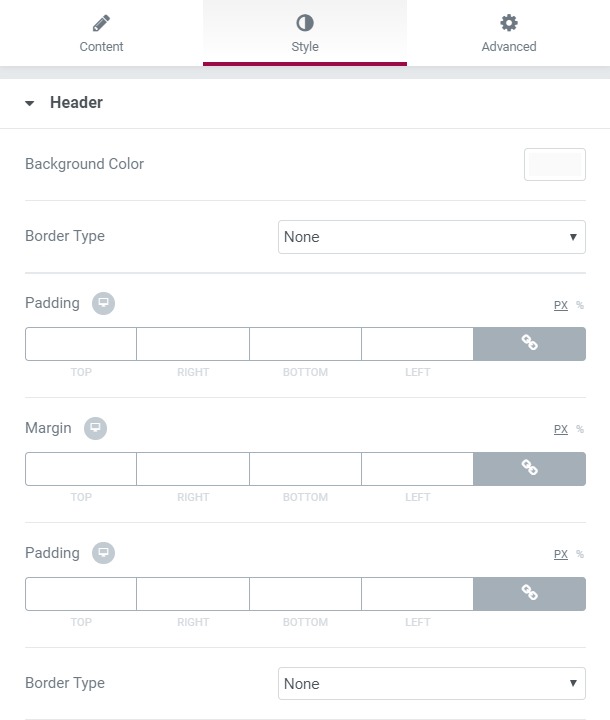Open responsive device icon beside first Padding
Screen dimensions: 610x720
(x=103, y=303)
